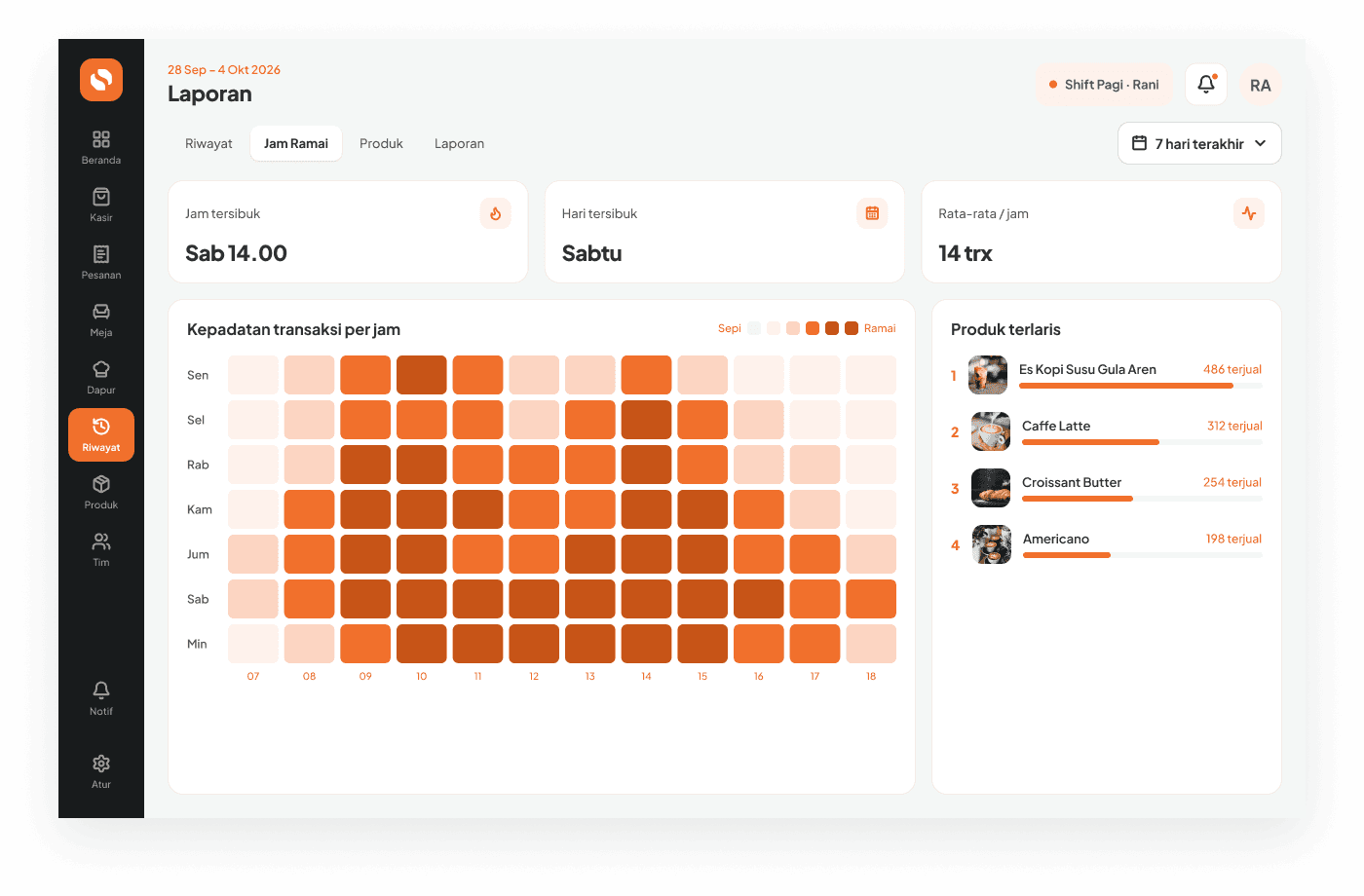Click the Shift Pagi · Rani badge
The width and height of the screenshot is (1364, 896).
tap(1105, 85)
